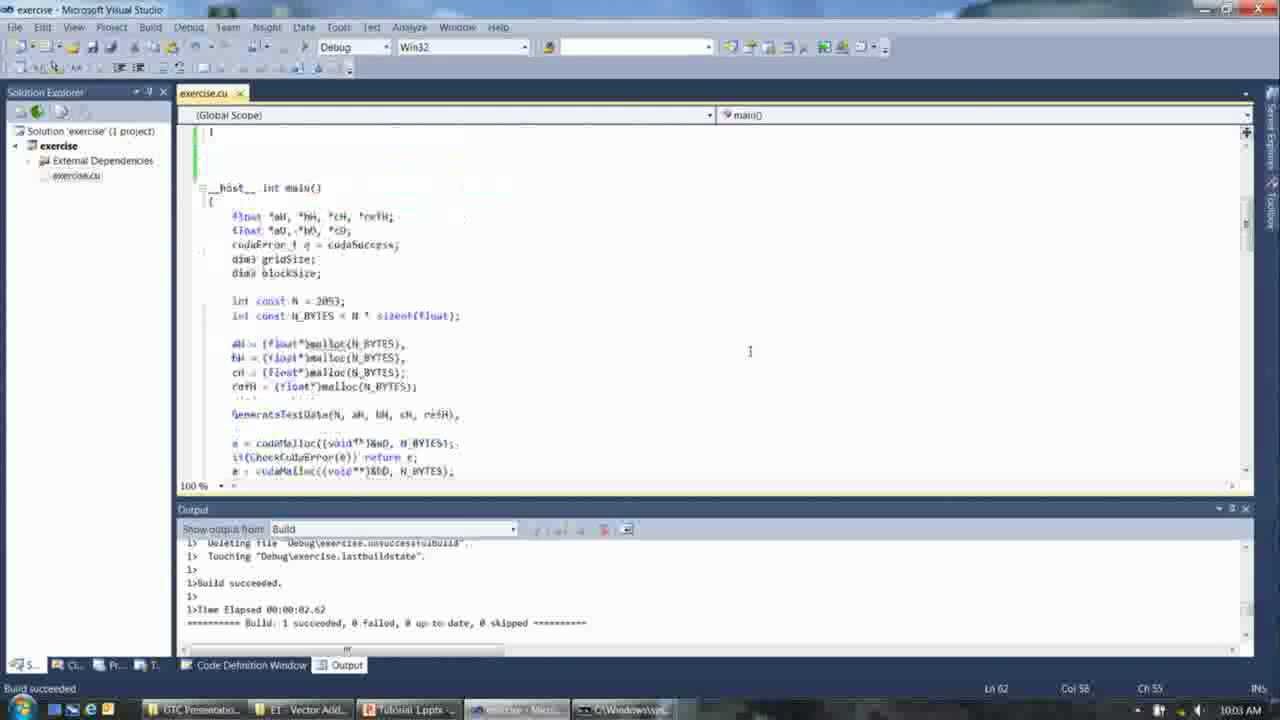Click the Copy toolbar icon
Viewport: 1280px width, 720px height.
click(x=153, y=47)
